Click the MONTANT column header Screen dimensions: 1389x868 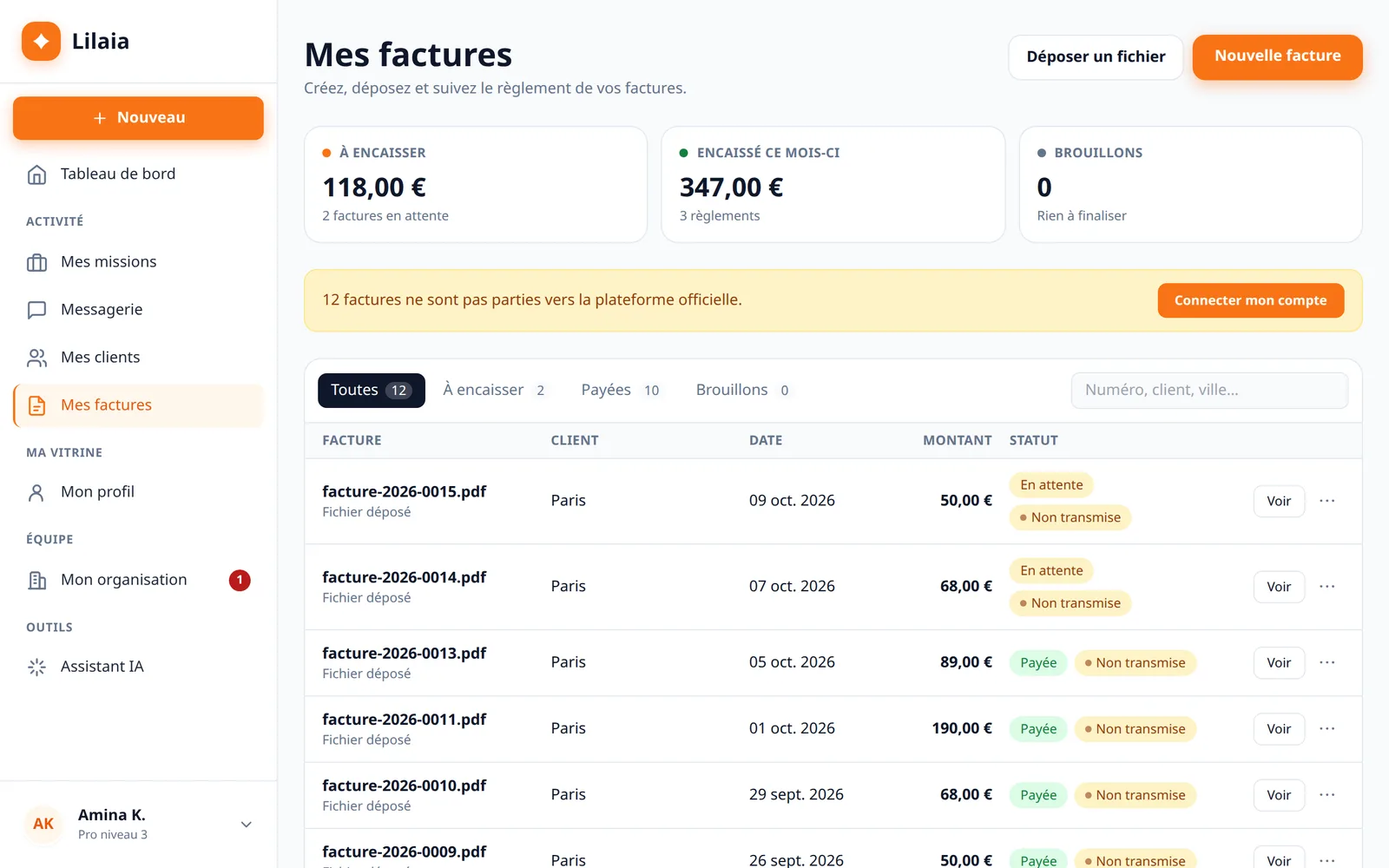coord(957,440)
